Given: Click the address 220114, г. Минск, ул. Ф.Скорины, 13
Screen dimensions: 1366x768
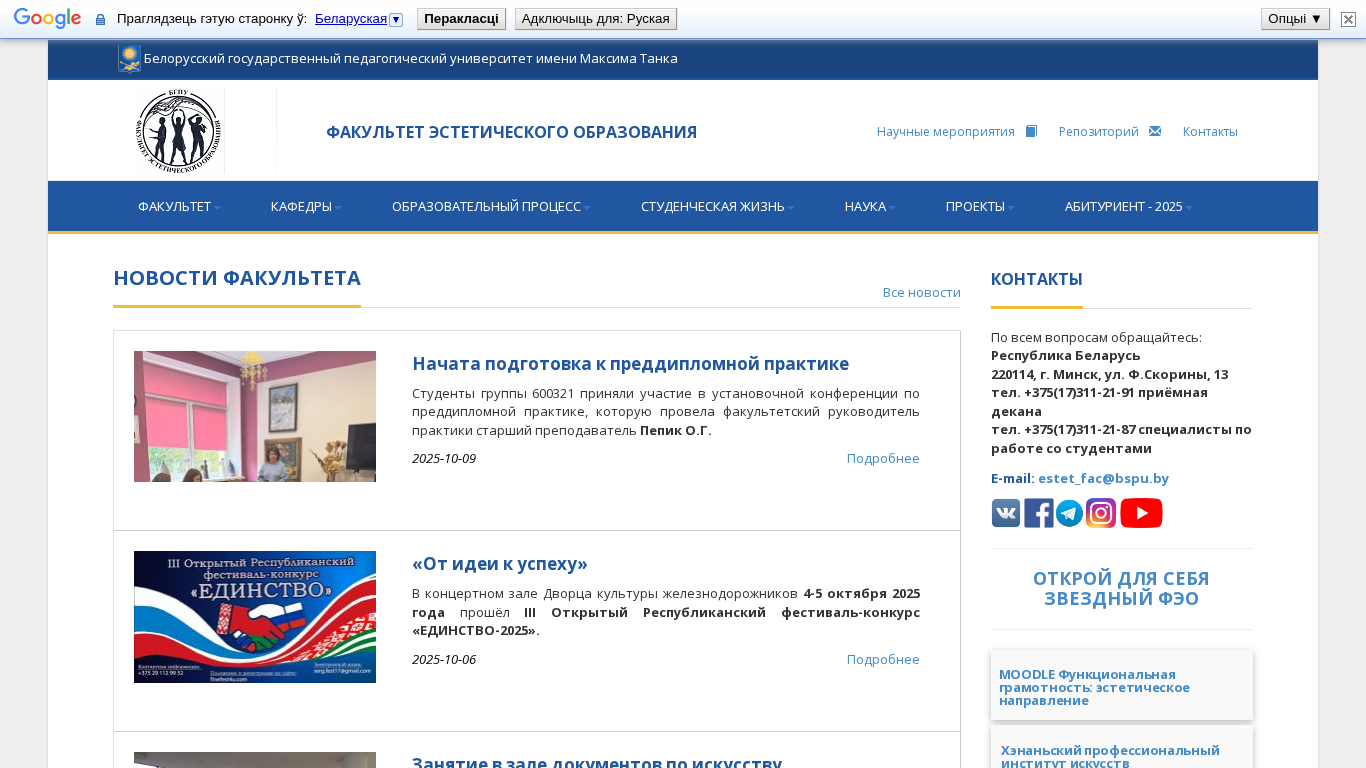Looking at the screenshot, I should [1110, 374].
